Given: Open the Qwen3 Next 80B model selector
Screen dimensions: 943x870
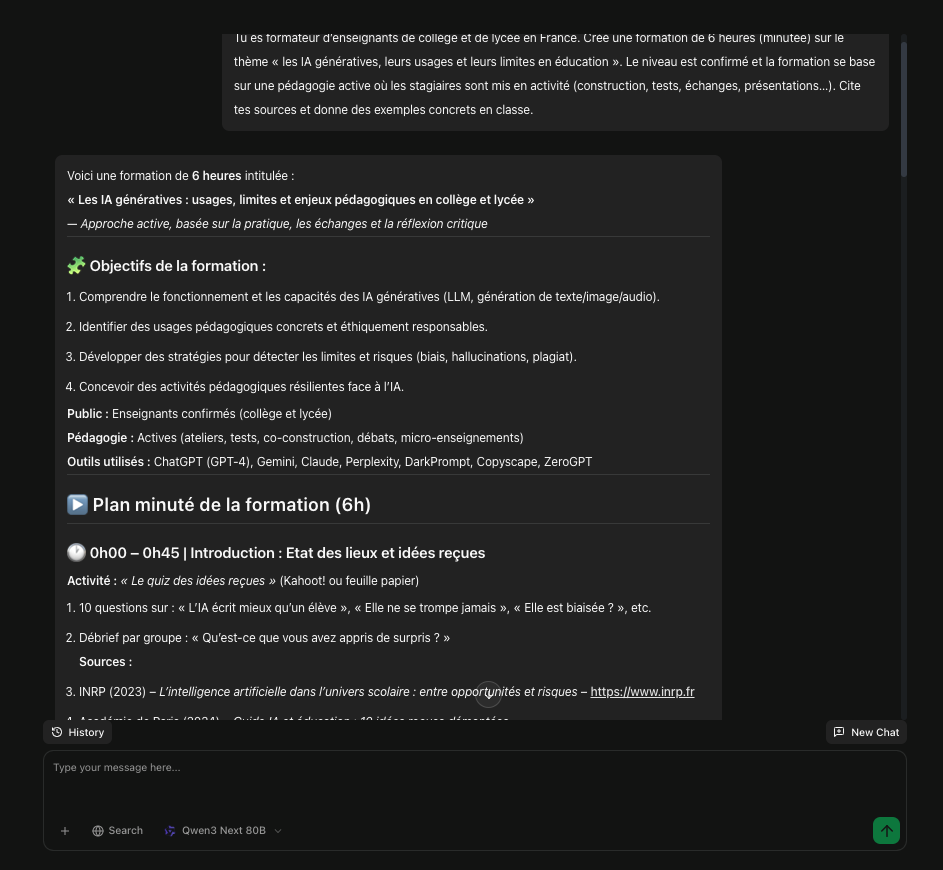Looking at the screenshot, I should (x=223, y=831).
